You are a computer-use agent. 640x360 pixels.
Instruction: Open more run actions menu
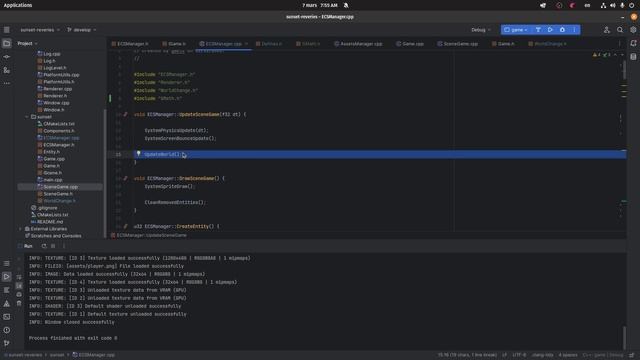tap(574, 30)
